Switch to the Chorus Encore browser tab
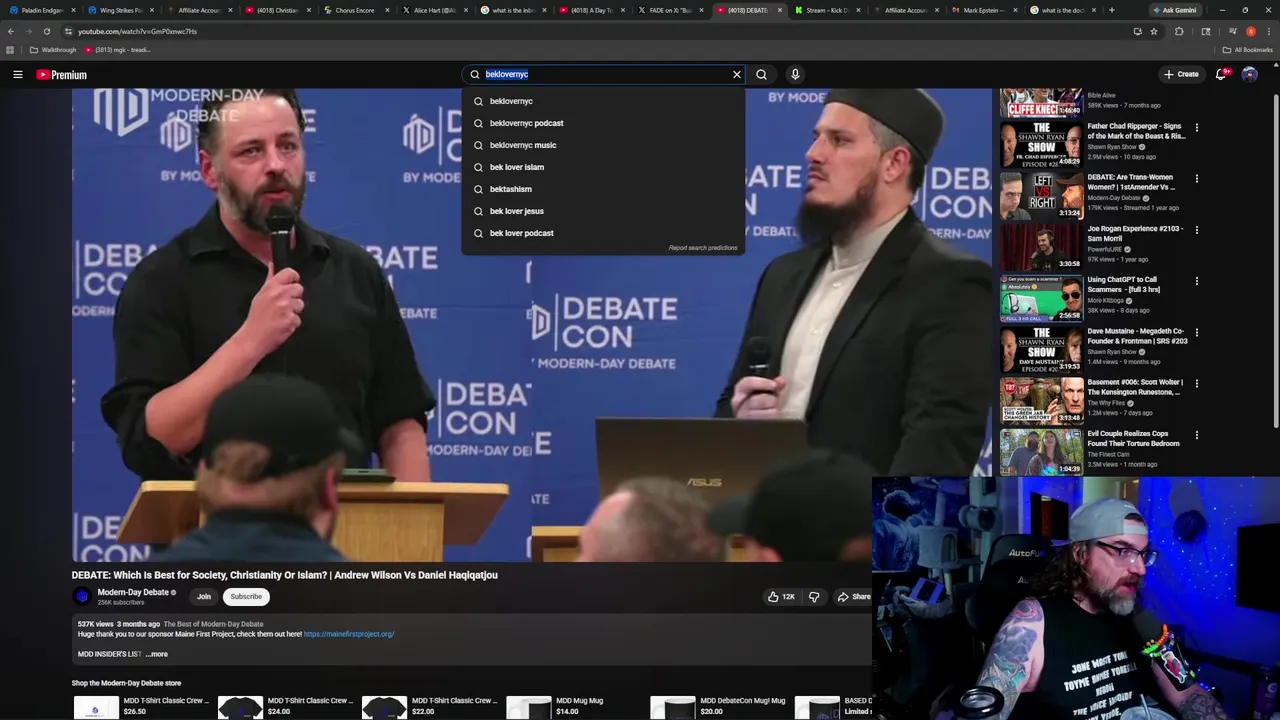1280x720 pixels. [x=355, y=10]
